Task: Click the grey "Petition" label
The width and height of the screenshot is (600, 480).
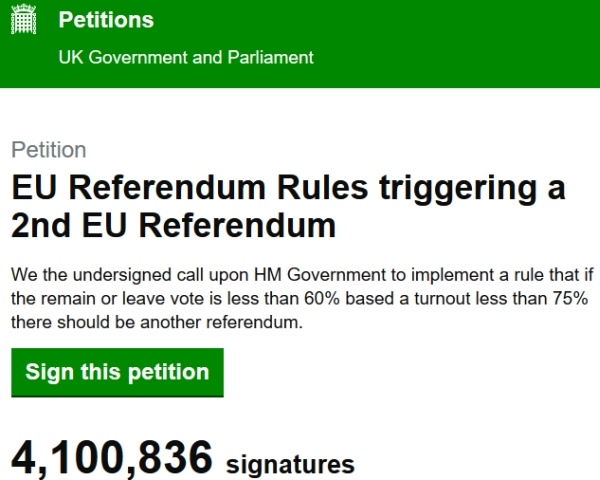Action: (48, 150)
